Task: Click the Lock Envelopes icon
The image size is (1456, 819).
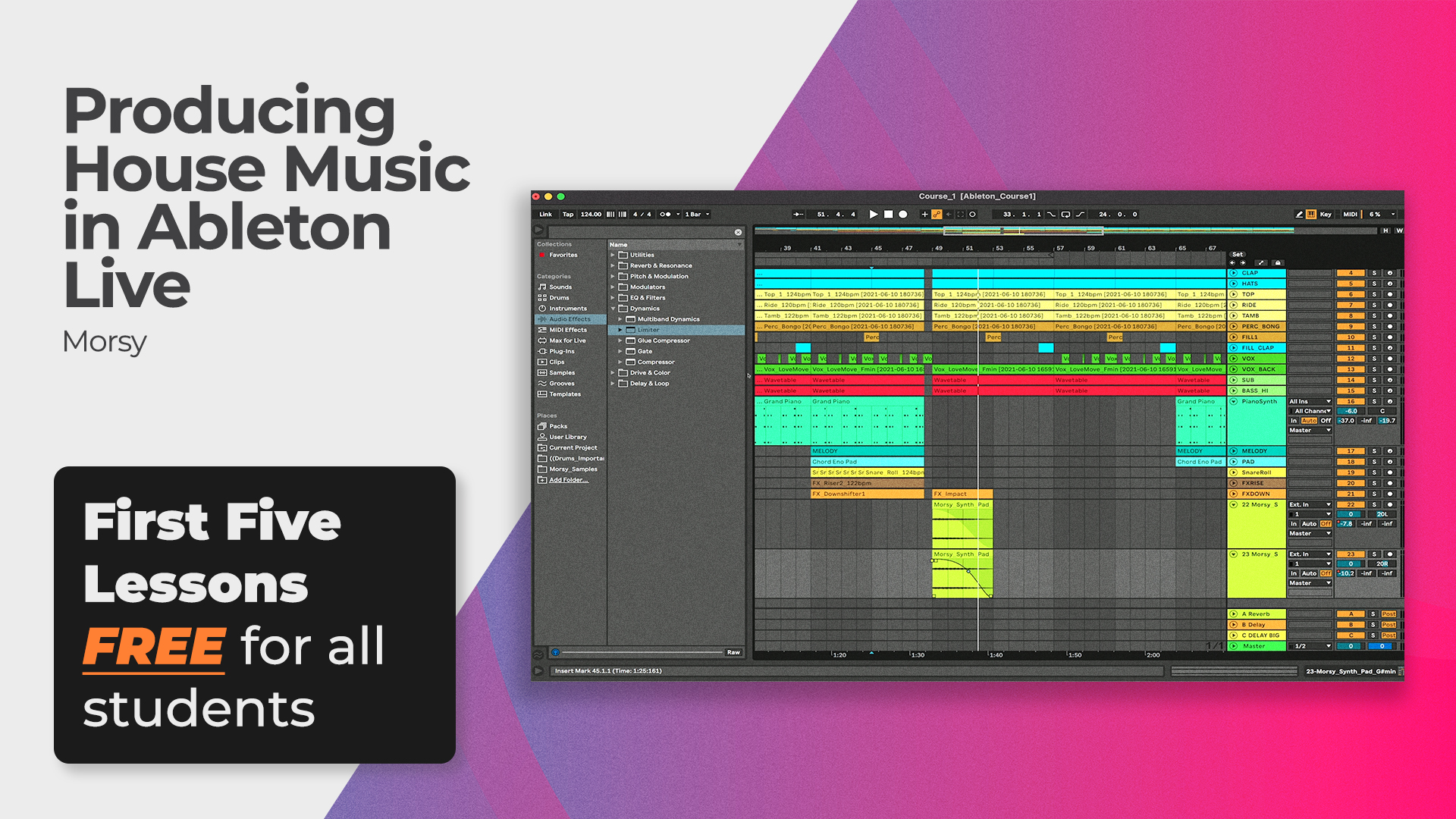Action: pos(1278,262)
